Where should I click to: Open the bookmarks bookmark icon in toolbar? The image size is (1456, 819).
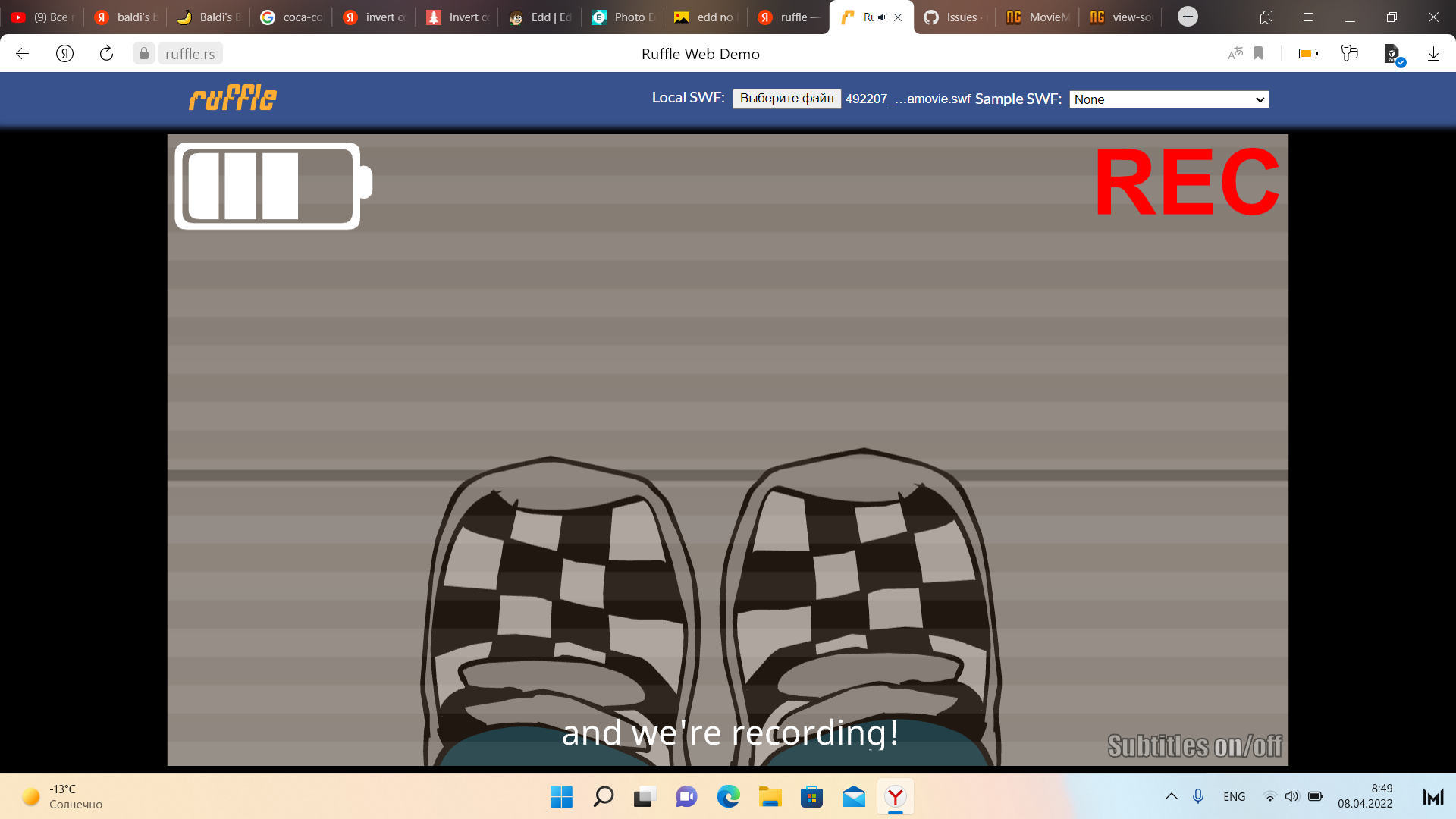1258,53
